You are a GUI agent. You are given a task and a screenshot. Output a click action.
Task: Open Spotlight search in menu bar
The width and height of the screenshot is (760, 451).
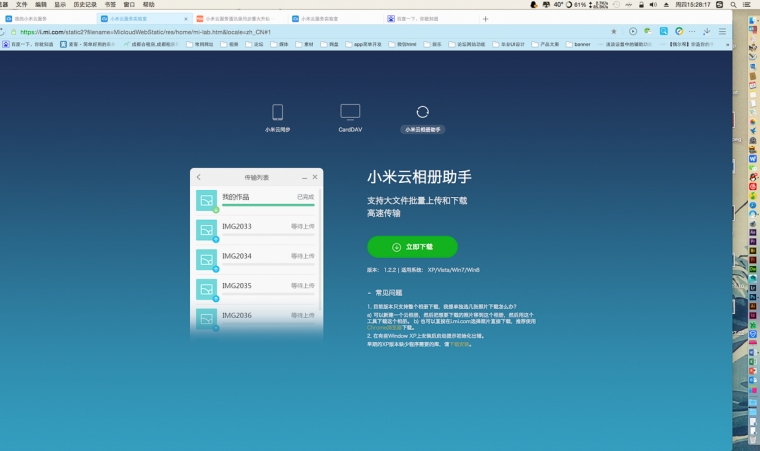coord(733,4)
